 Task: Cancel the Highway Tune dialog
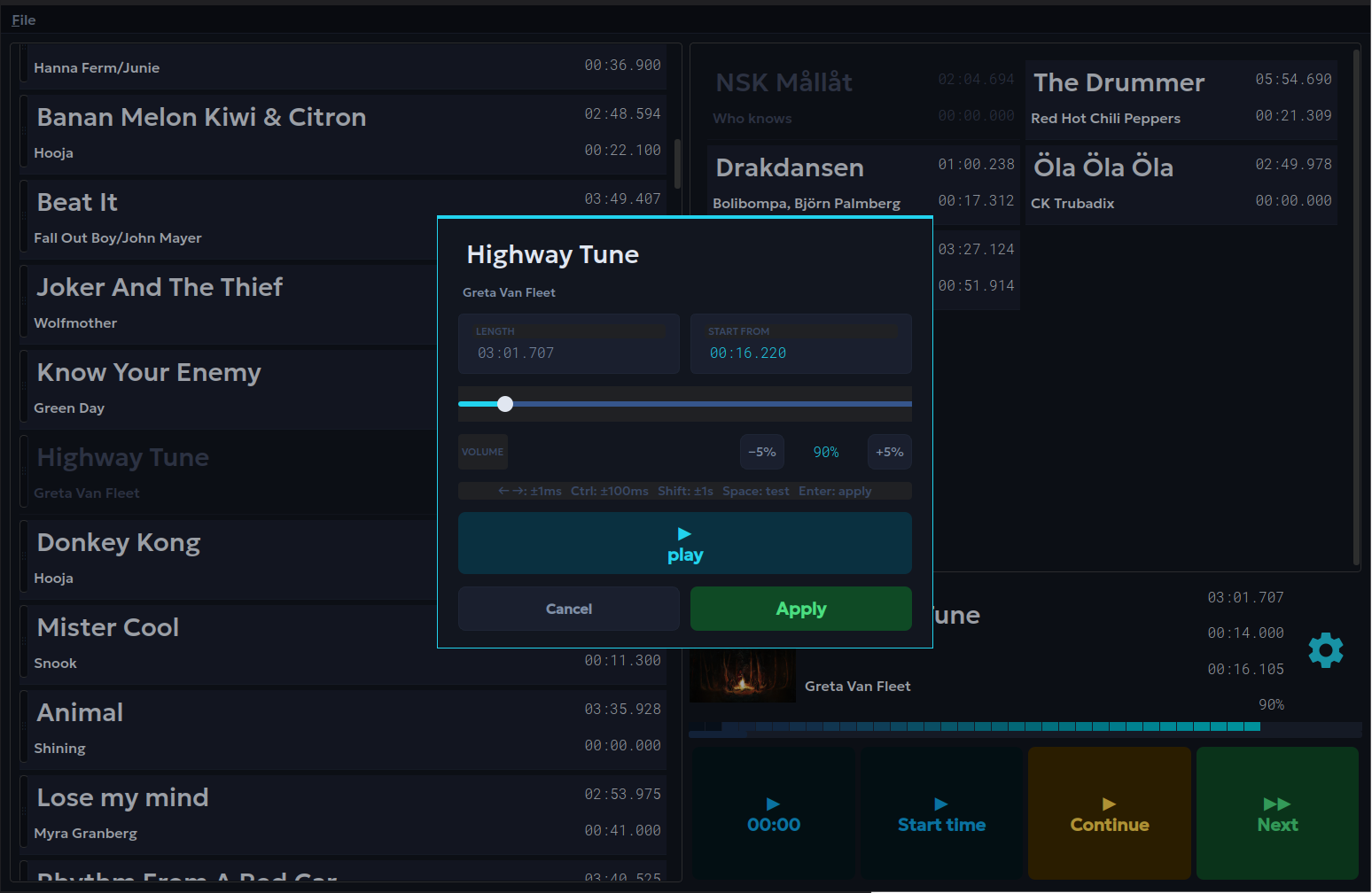click(569, 609)
